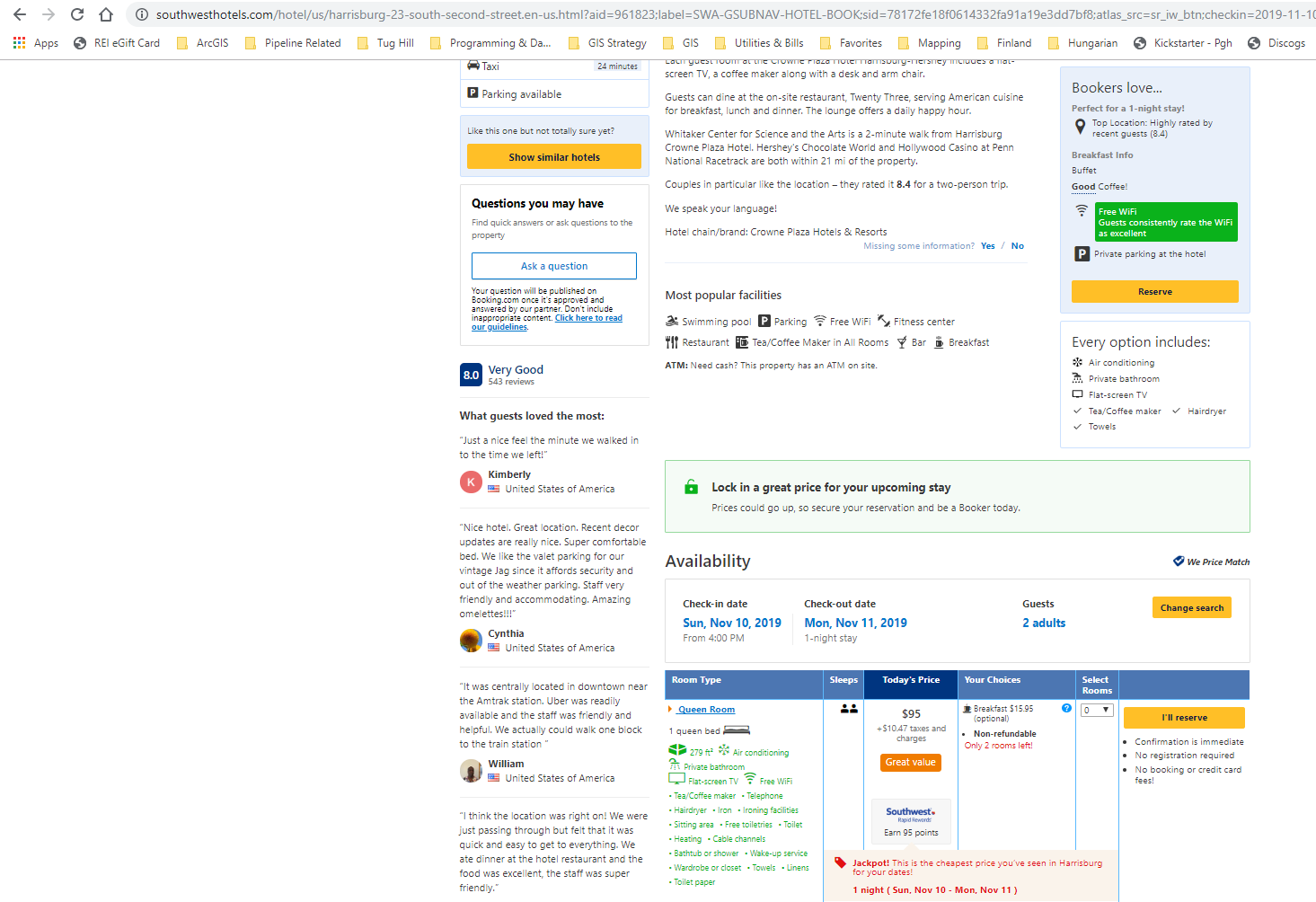The height and width of the screenshot is (902, 1316).
Task: Click Kimberly's avatar
Action: 471,482
